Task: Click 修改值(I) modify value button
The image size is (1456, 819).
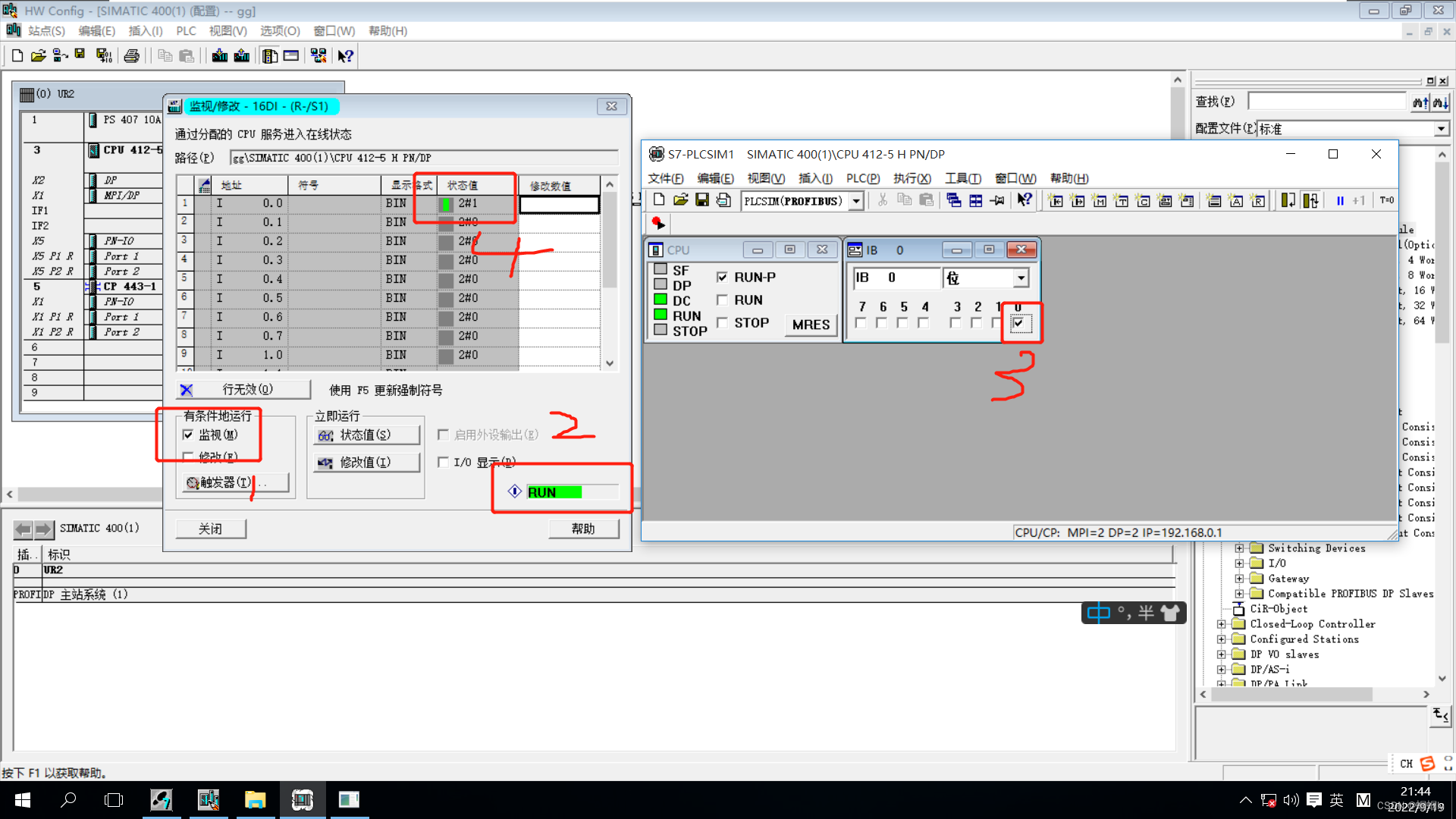Action: coord(366,463)
